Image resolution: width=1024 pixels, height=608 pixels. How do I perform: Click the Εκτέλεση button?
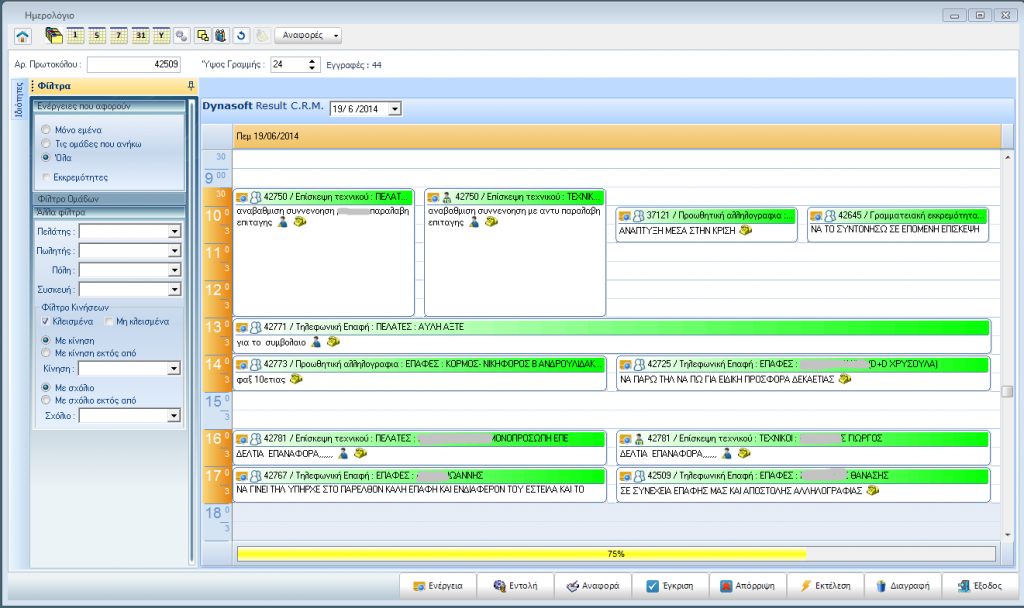825,586
